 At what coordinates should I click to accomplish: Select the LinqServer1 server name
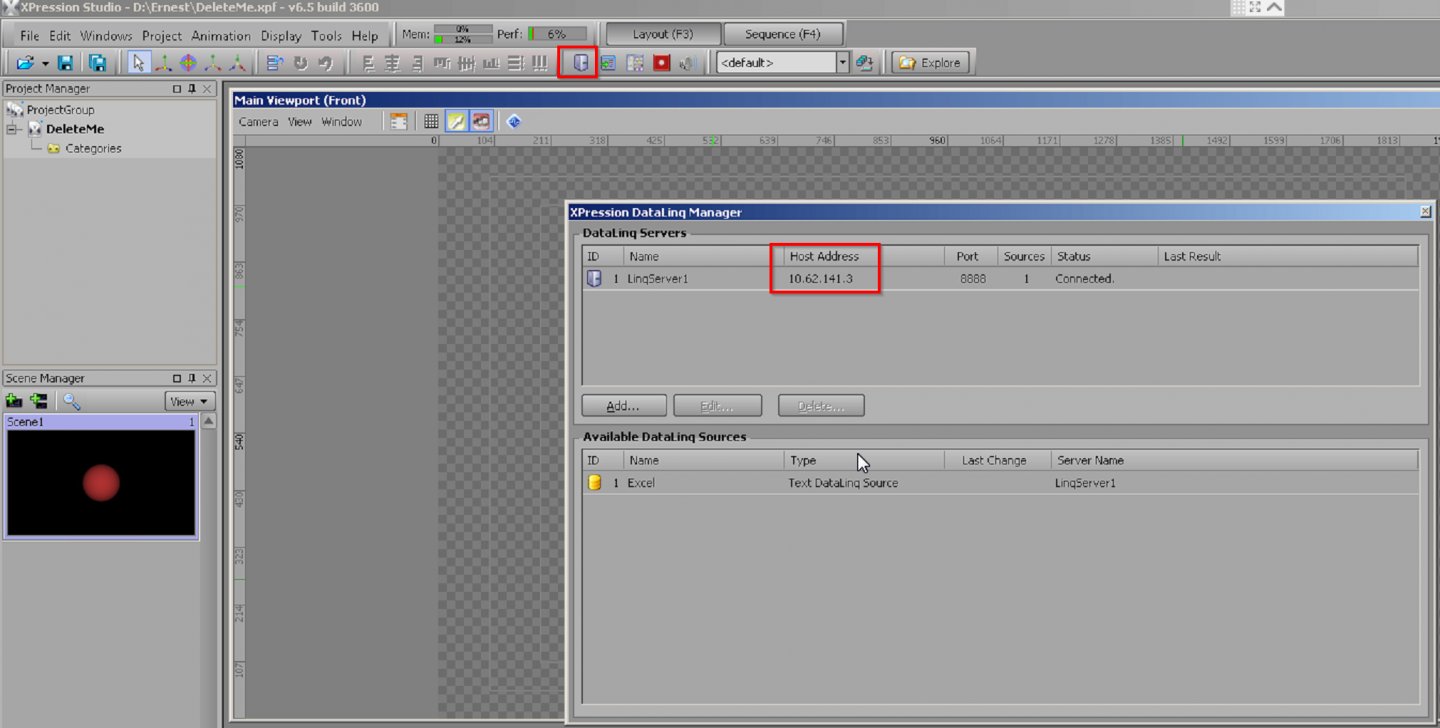(657, 279)
